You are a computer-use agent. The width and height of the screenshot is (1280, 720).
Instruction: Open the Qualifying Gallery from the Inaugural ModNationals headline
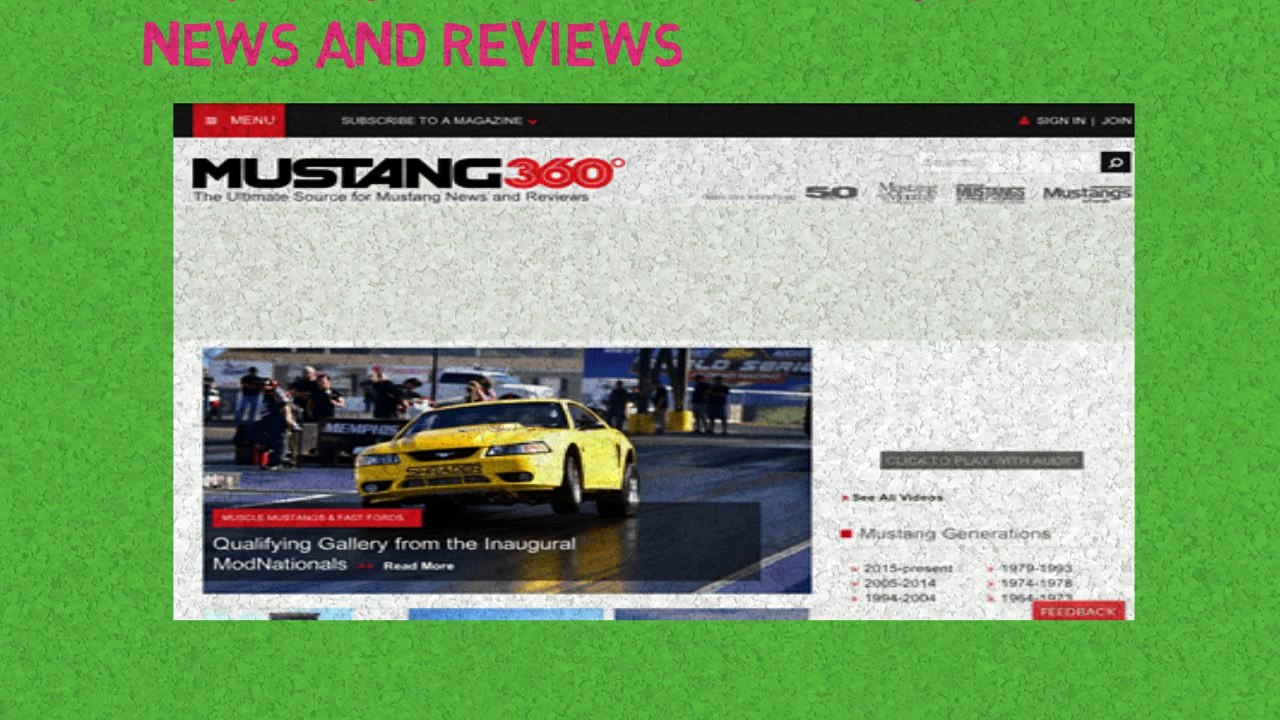point(394,554)
